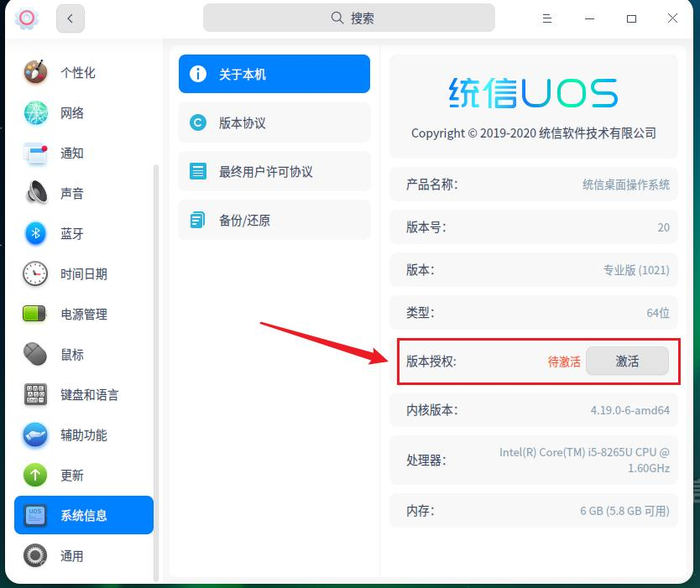700x588 pixels.
Task: Click processor value Intel Core i5-8265U
Action: [x=584, y=460]
